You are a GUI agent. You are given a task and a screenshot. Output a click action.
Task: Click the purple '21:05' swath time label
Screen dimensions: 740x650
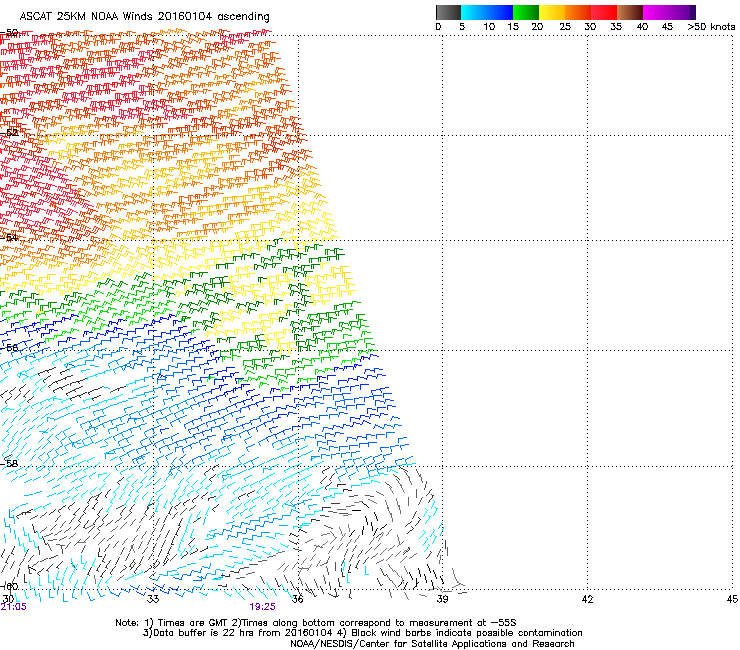pyautogui.click(x=14, y=607)
